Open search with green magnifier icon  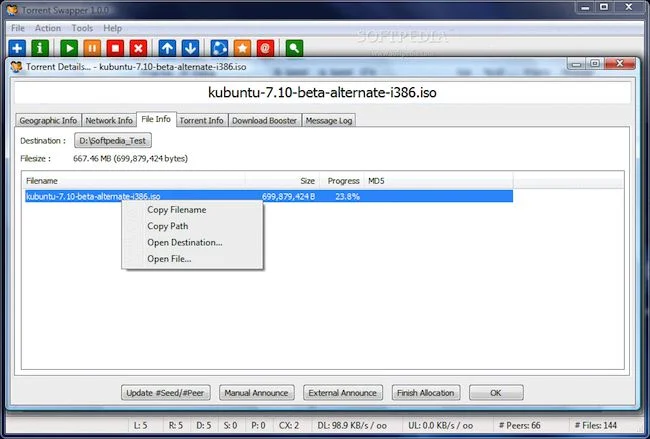tap(294, 48)
